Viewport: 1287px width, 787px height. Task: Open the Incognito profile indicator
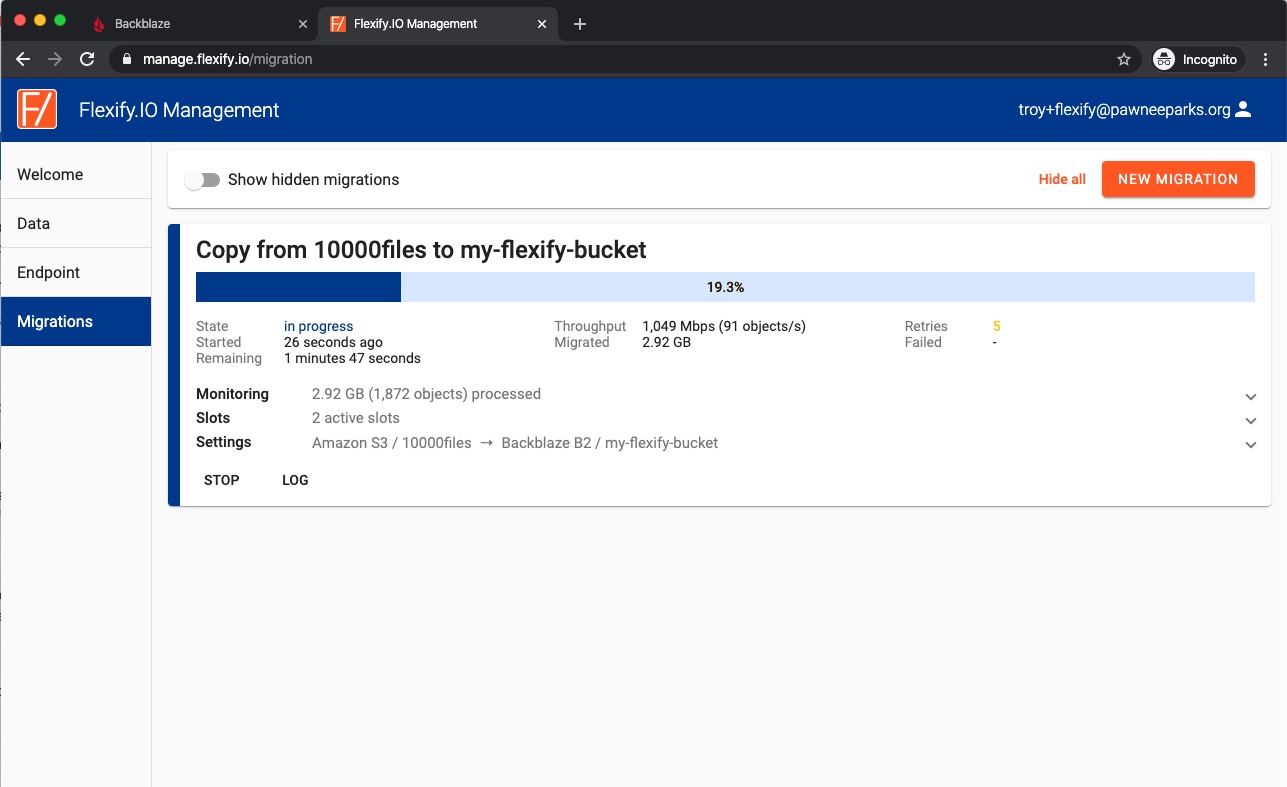pyautogui.click(x=1196, y=59)
